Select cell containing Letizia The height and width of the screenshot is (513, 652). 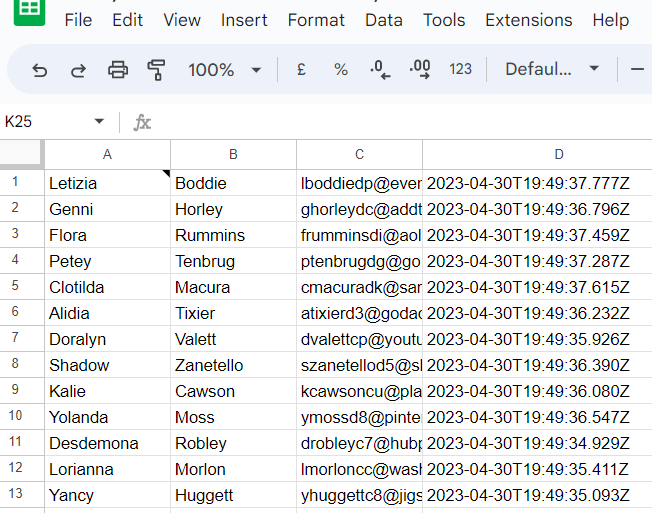[x=107, y=183]
